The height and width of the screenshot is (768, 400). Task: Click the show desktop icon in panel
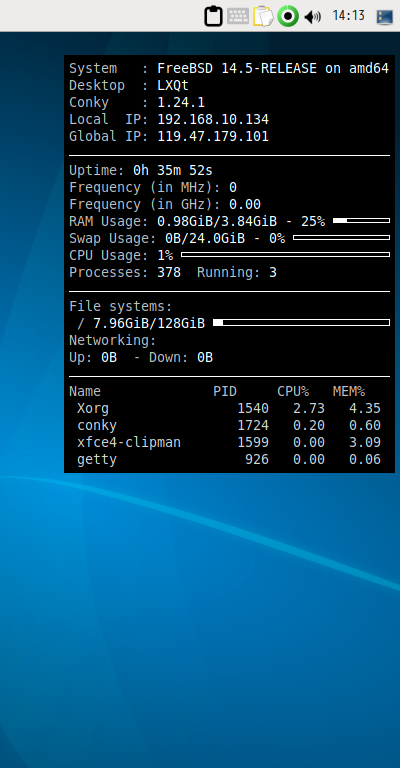pos(385,17)
